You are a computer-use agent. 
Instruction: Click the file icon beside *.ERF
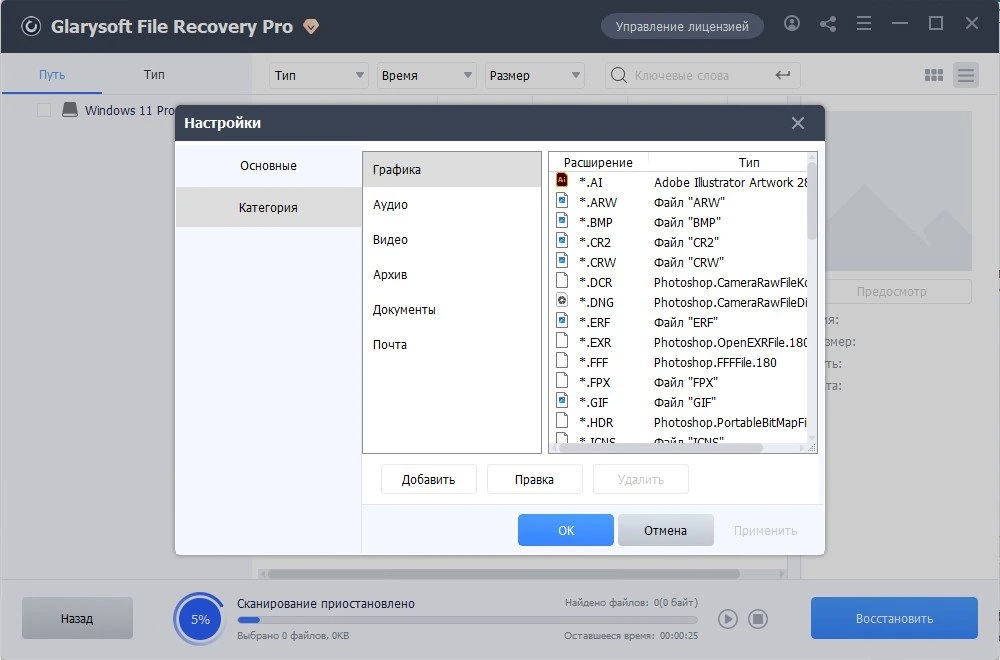point(562,321)
